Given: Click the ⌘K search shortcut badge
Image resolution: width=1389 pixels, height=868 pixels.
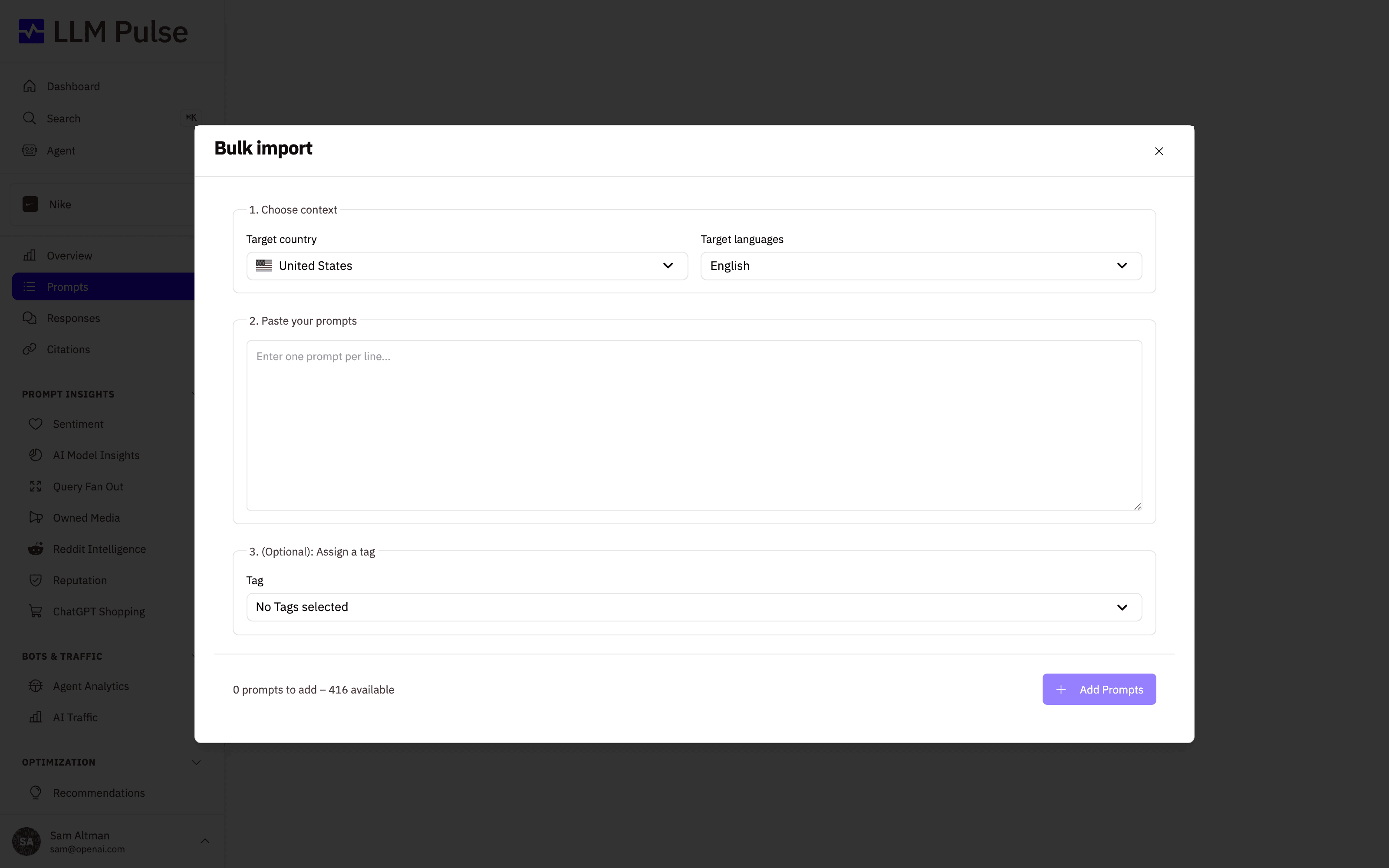Looking at the screenshot, I should point(191,118).
